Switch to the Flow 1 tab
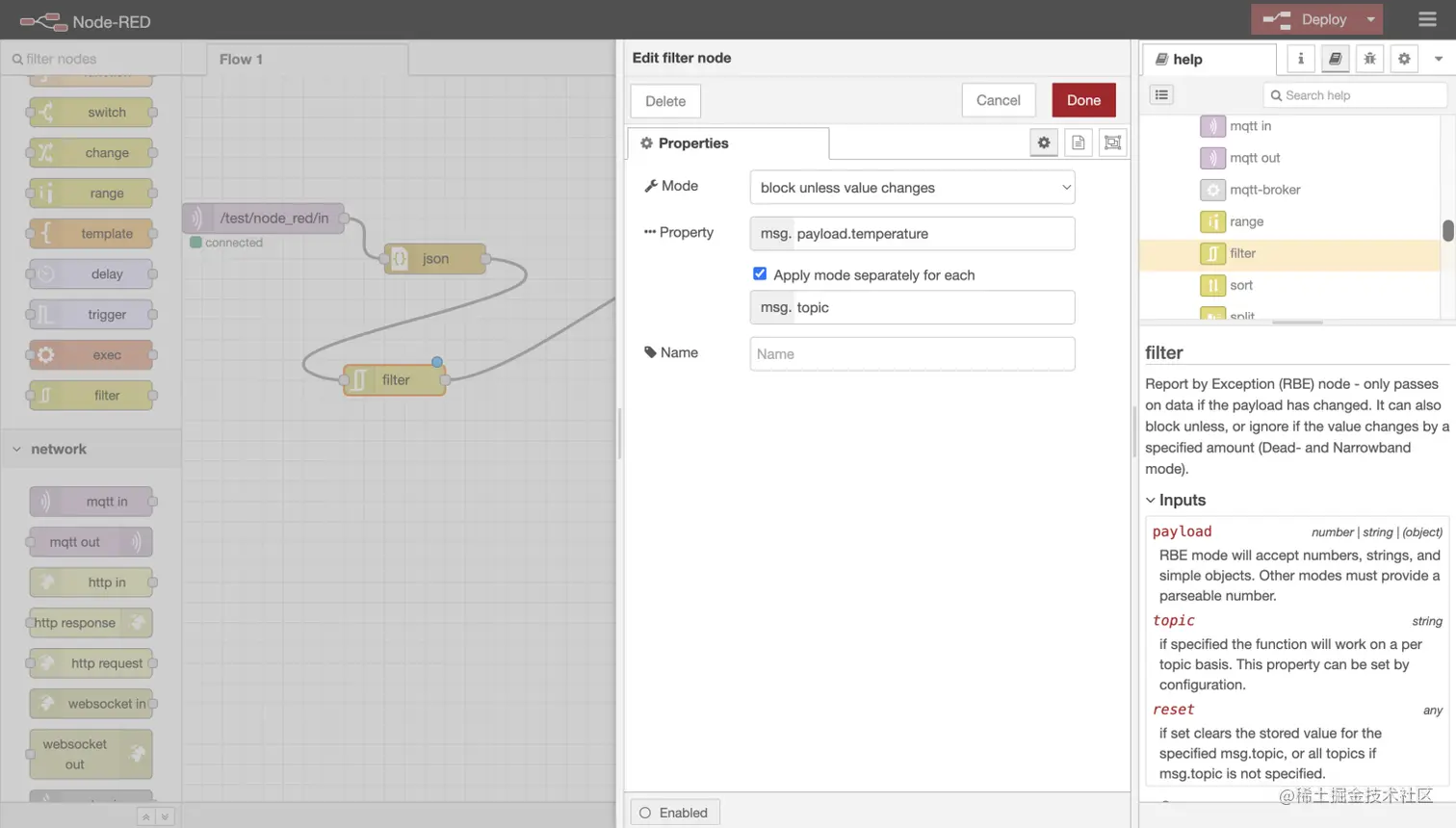Image resolution: width=1456 pixels, height=828 pixels. click(241, 59)
